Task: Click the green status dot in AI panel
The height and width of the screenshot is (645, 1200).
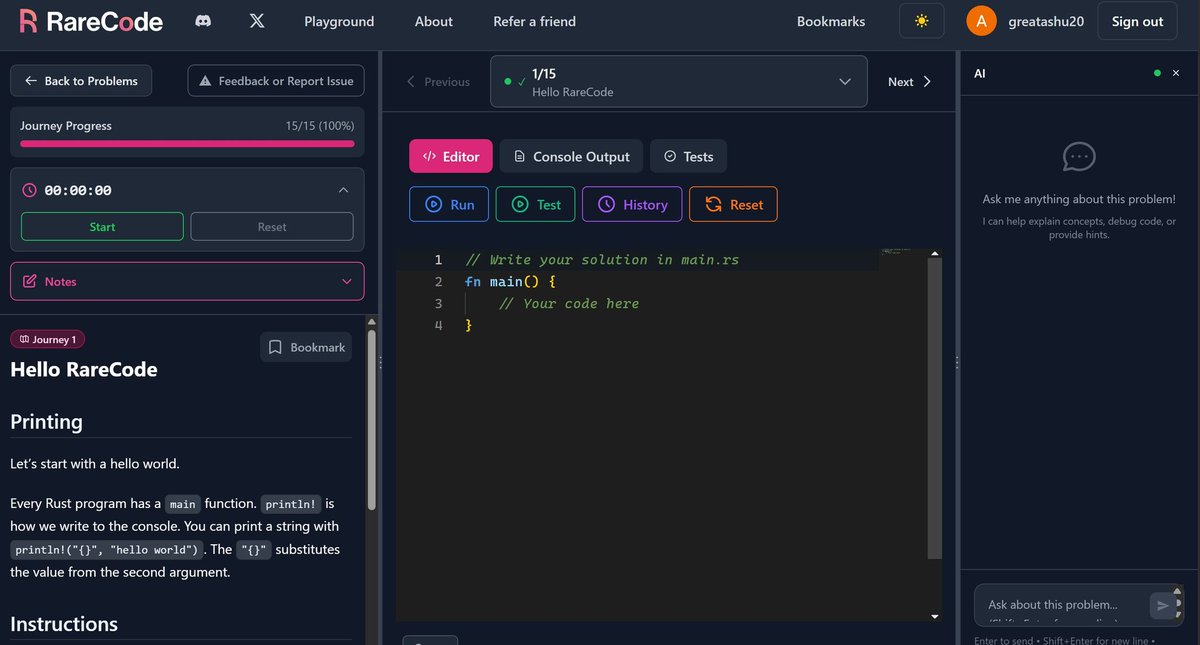Action: tap(1158, 73)
